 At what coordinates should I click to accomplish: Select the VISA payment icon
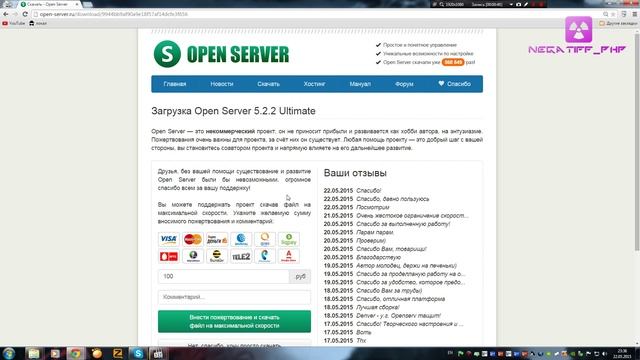tap(169, 239)
